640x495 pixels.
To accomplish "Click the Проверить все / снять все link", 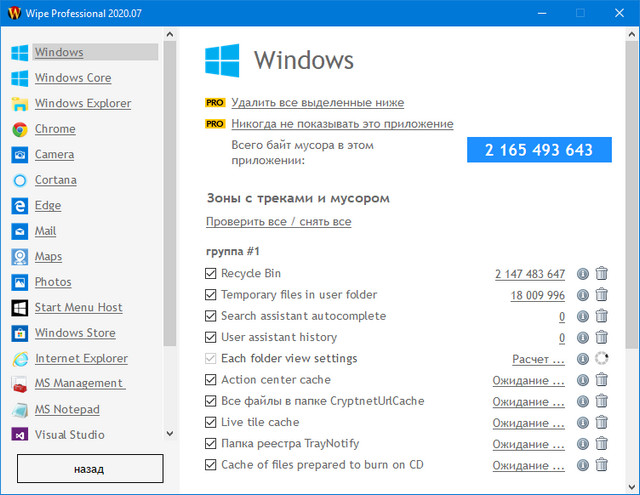I will coord(278,222).
